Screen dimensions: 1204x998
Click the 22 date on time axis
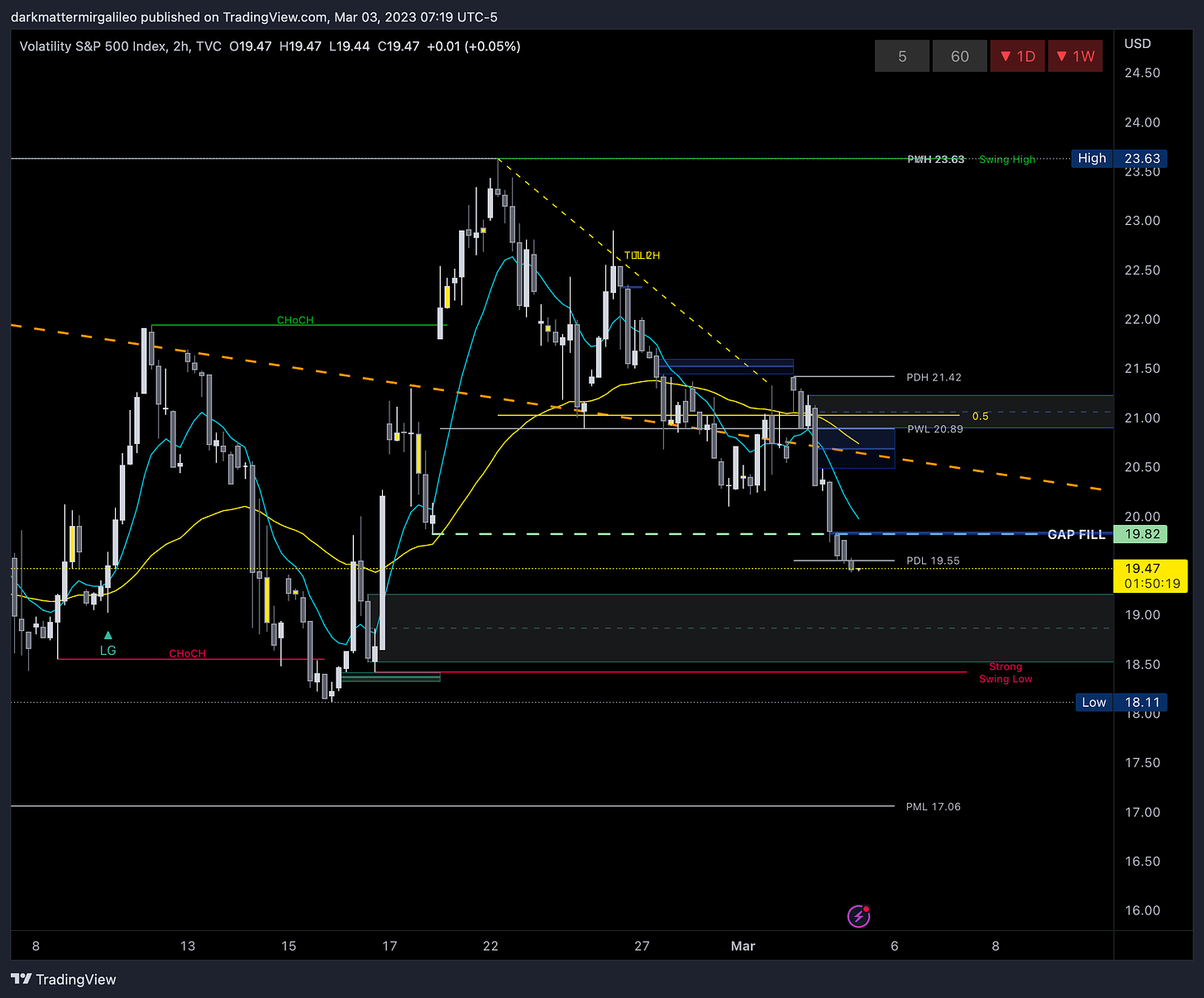[490, 946]
